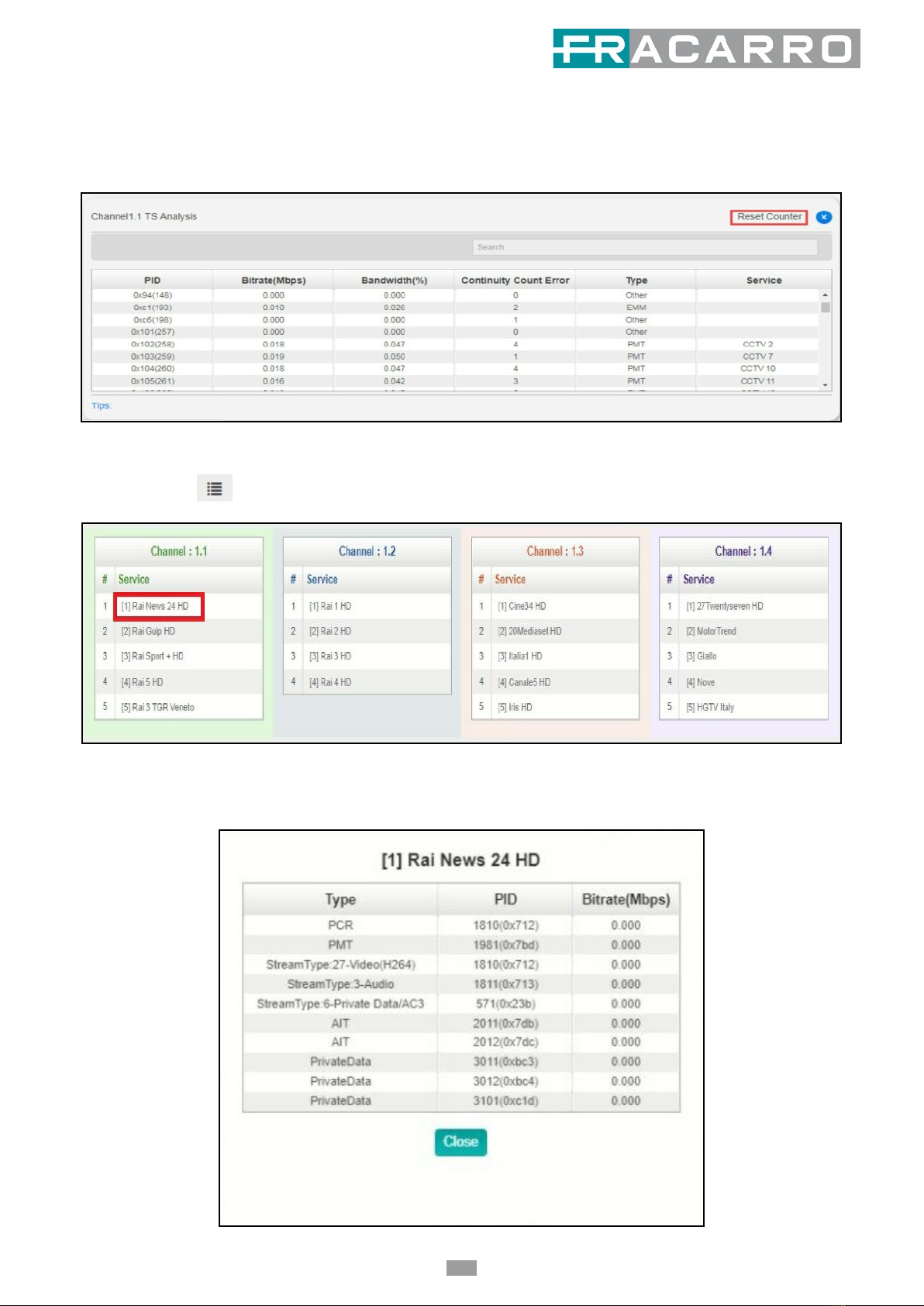Click the CCTV 10 service cell
The width and height of the screenshot is (924, 1306).
758,369
